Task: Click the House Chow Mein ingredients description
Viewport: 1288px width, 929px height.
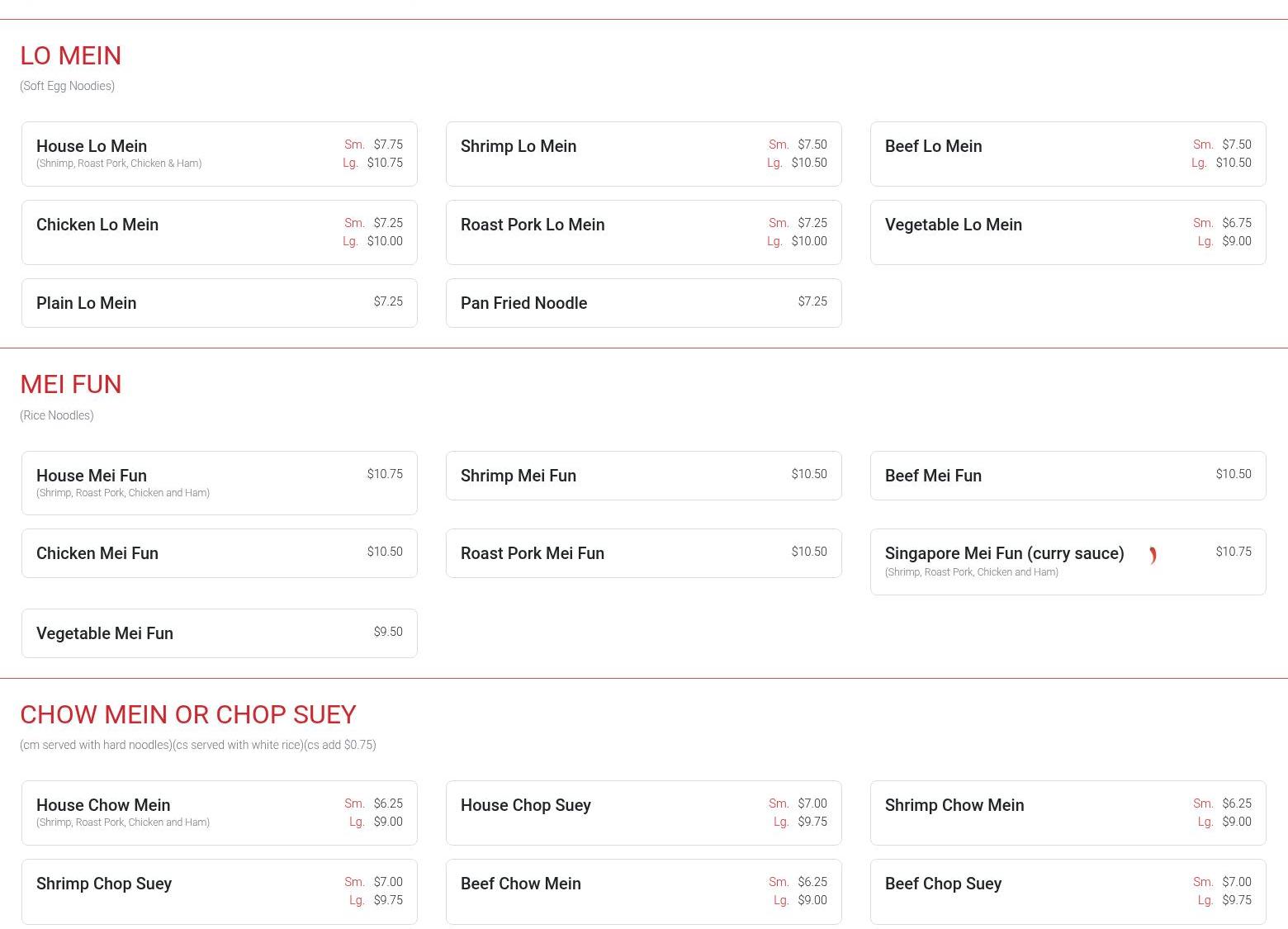Action: [123, 822]
